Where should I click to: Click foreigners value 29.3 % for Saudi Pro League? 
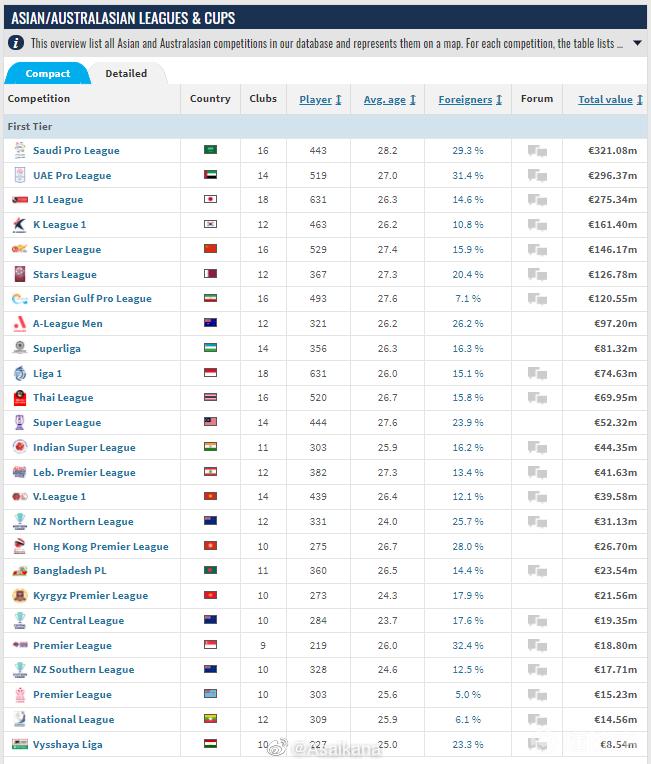468,151
